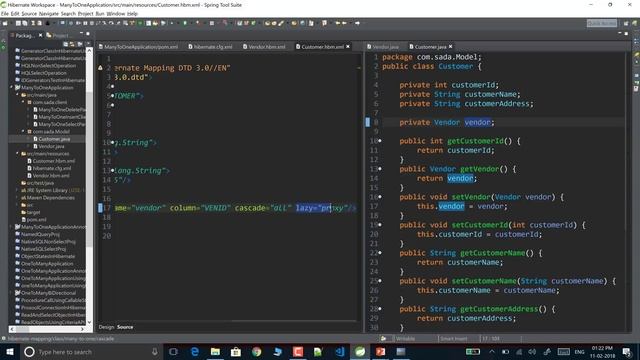Click the Forward navigation arrow in toolbar
This screenshot has height=360, width=640.
click(x=357, y=23)
